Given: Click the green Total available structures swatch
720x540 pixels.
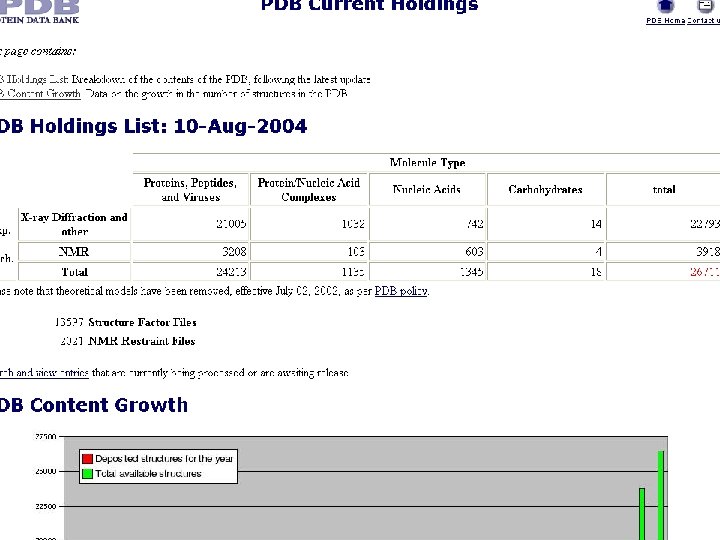Looking at the screenshot, I should point(87,473).
